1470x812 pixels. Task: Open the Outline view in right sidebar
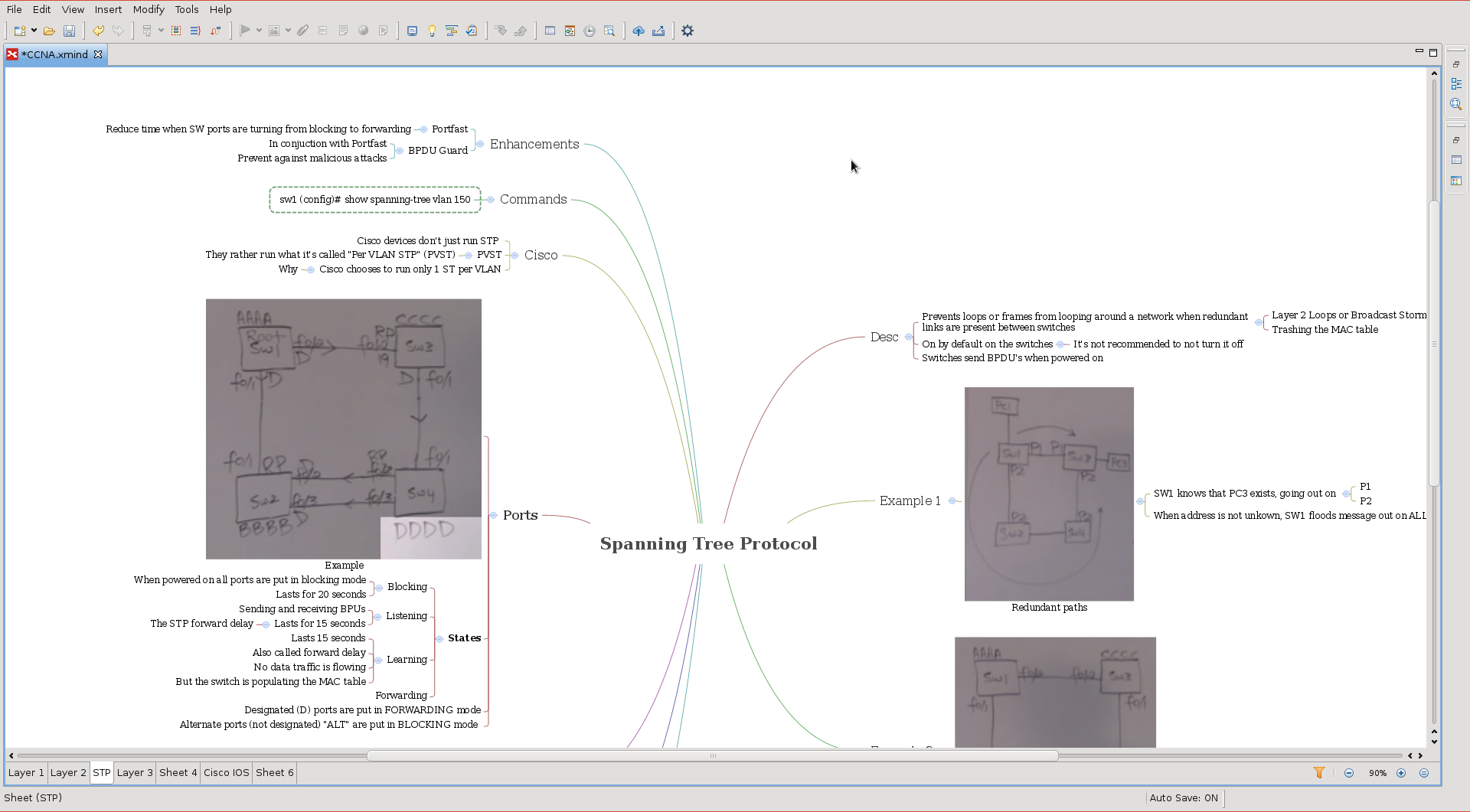(x=1456, y=84)
